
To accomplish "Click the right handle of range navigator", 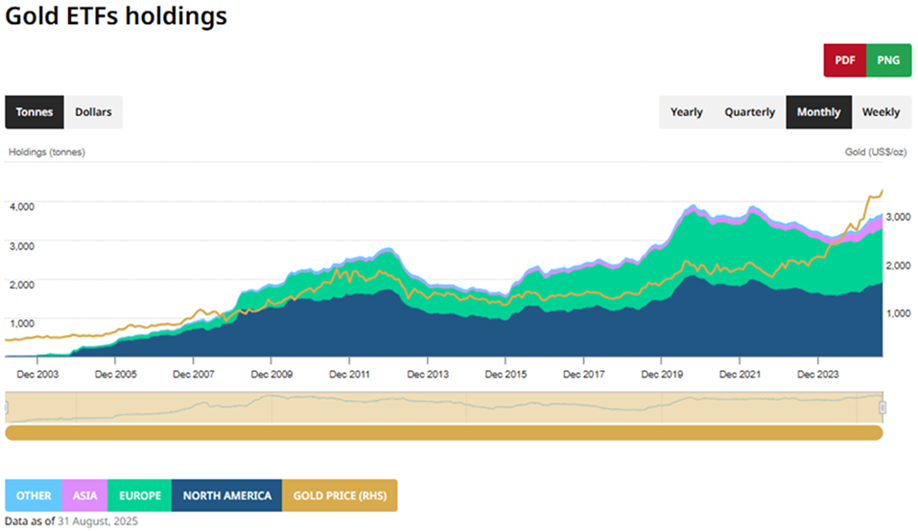I will 882,407.
